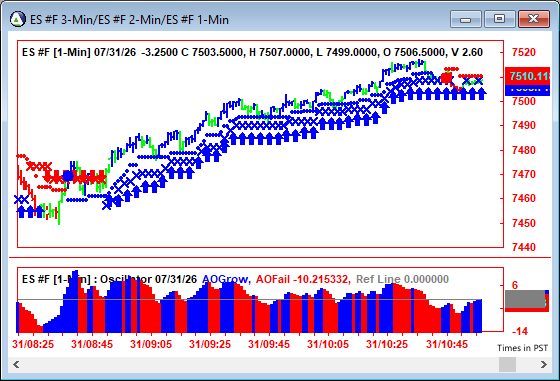Close the ES #F chart window
This screenshot has height=381, width=560.
tap(533, 19)
